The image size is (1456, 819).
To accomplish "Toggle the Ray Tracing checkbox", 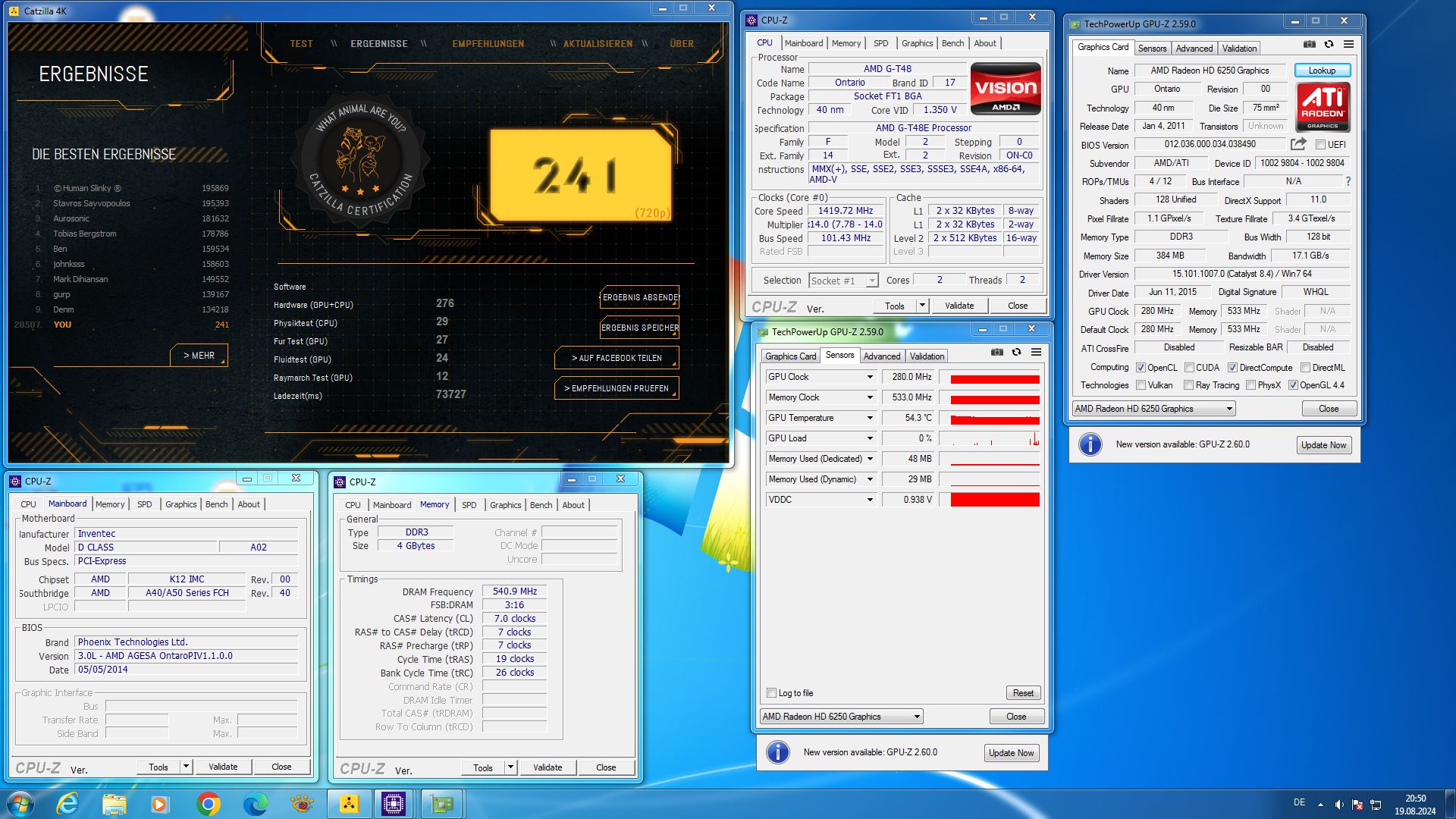I will (x=1189, y=385).
